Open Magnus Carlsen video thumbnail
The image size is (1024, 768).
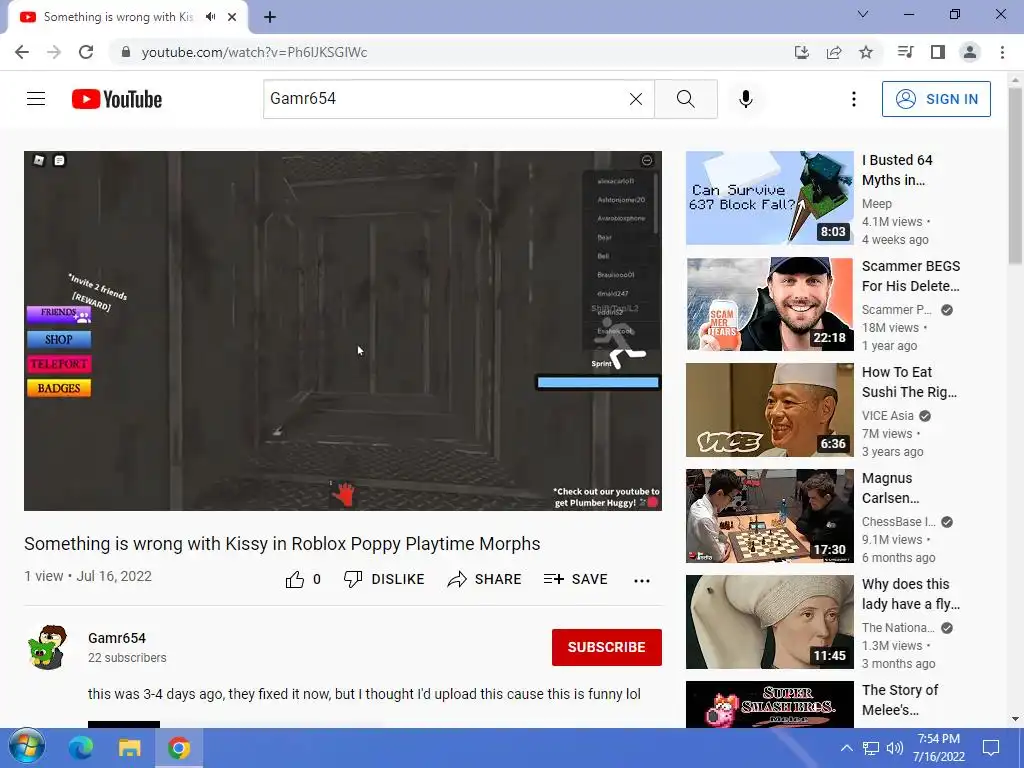click(x=769, y=516)
